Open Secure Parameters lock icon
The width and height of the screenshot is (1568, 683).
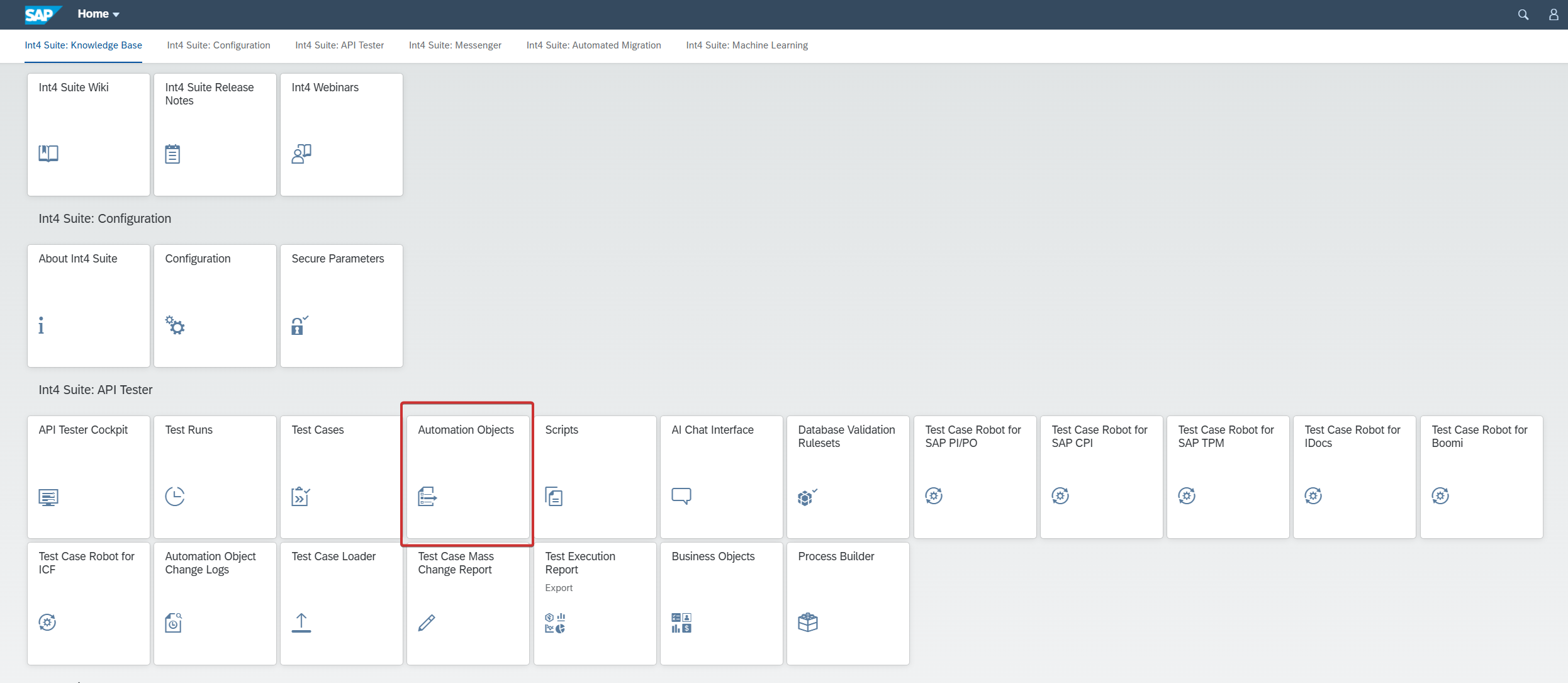click(x=300, y=325)
